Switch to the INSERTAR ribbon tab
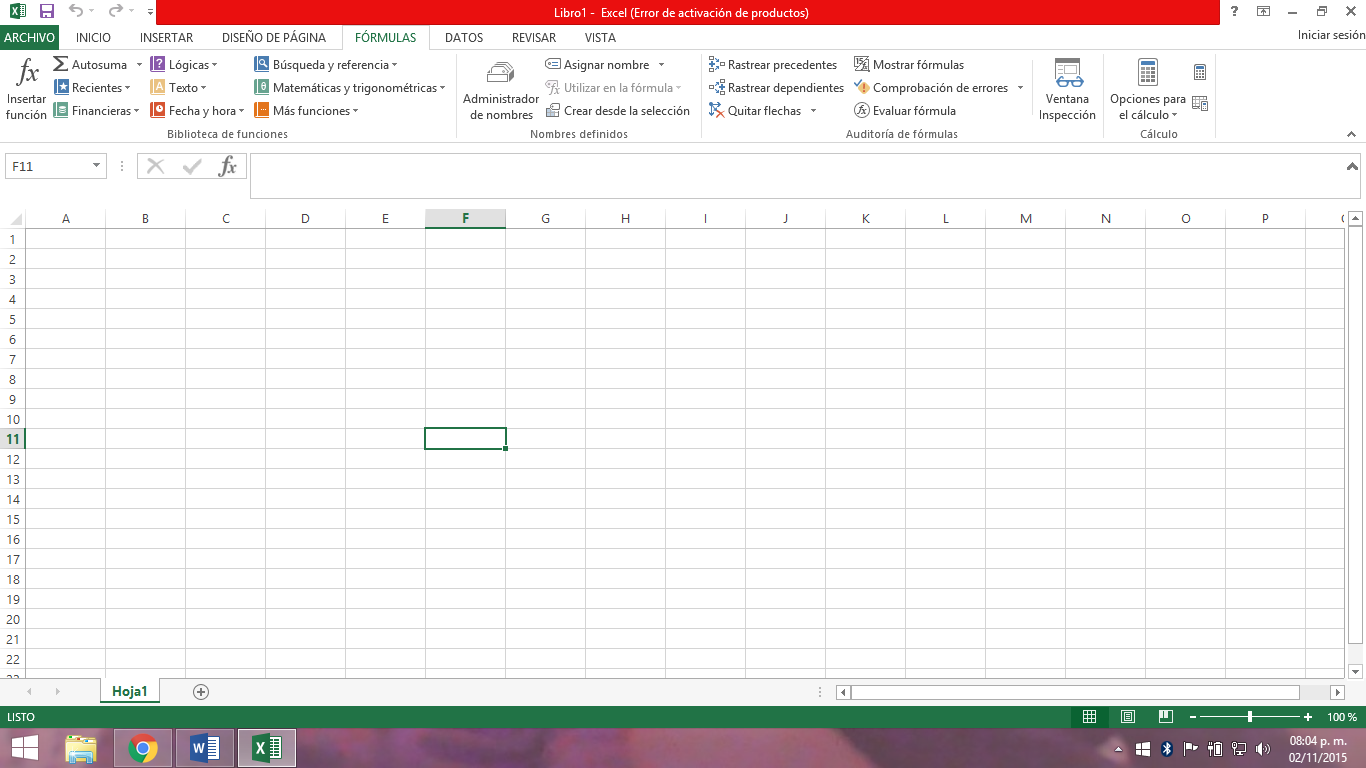The image size is (1366, 768). coord(166,38)
